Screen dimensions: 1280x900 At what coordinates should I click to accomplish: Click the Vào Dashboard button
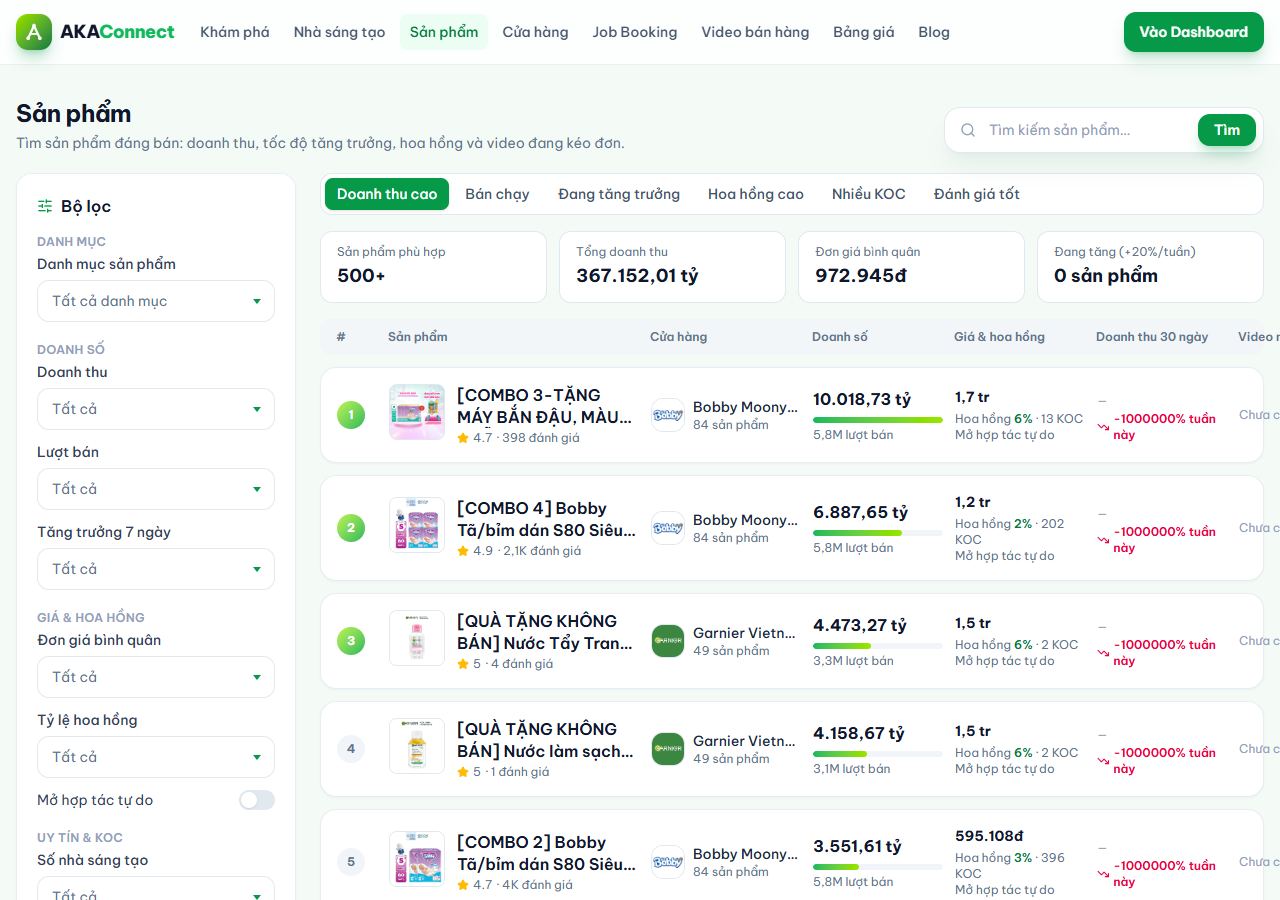click(x=1194, y=32)
